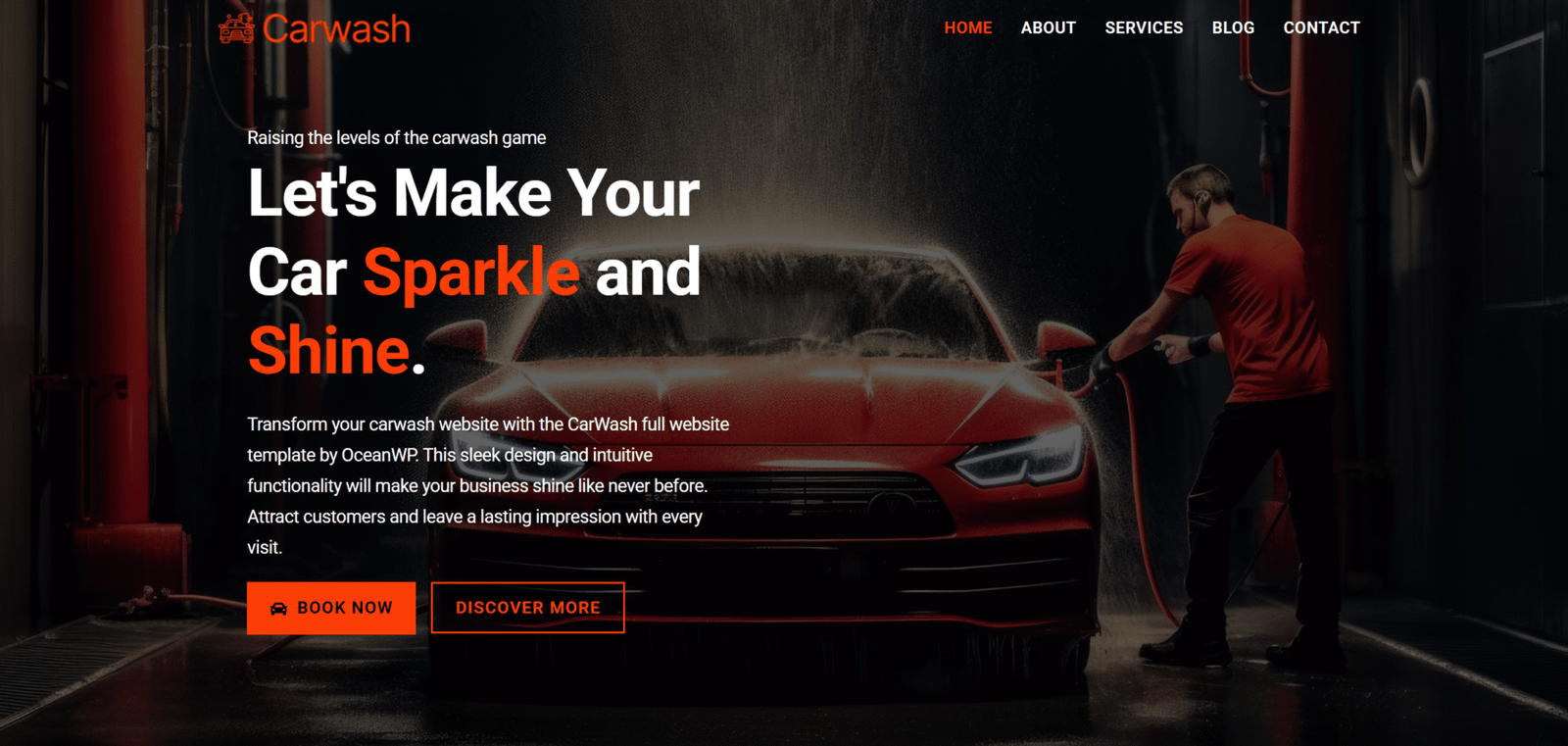The height and width of the screenshot is (746, 1568).
Task: Click the DISCOVER MORE outlined button
Action: coord(527,608)
